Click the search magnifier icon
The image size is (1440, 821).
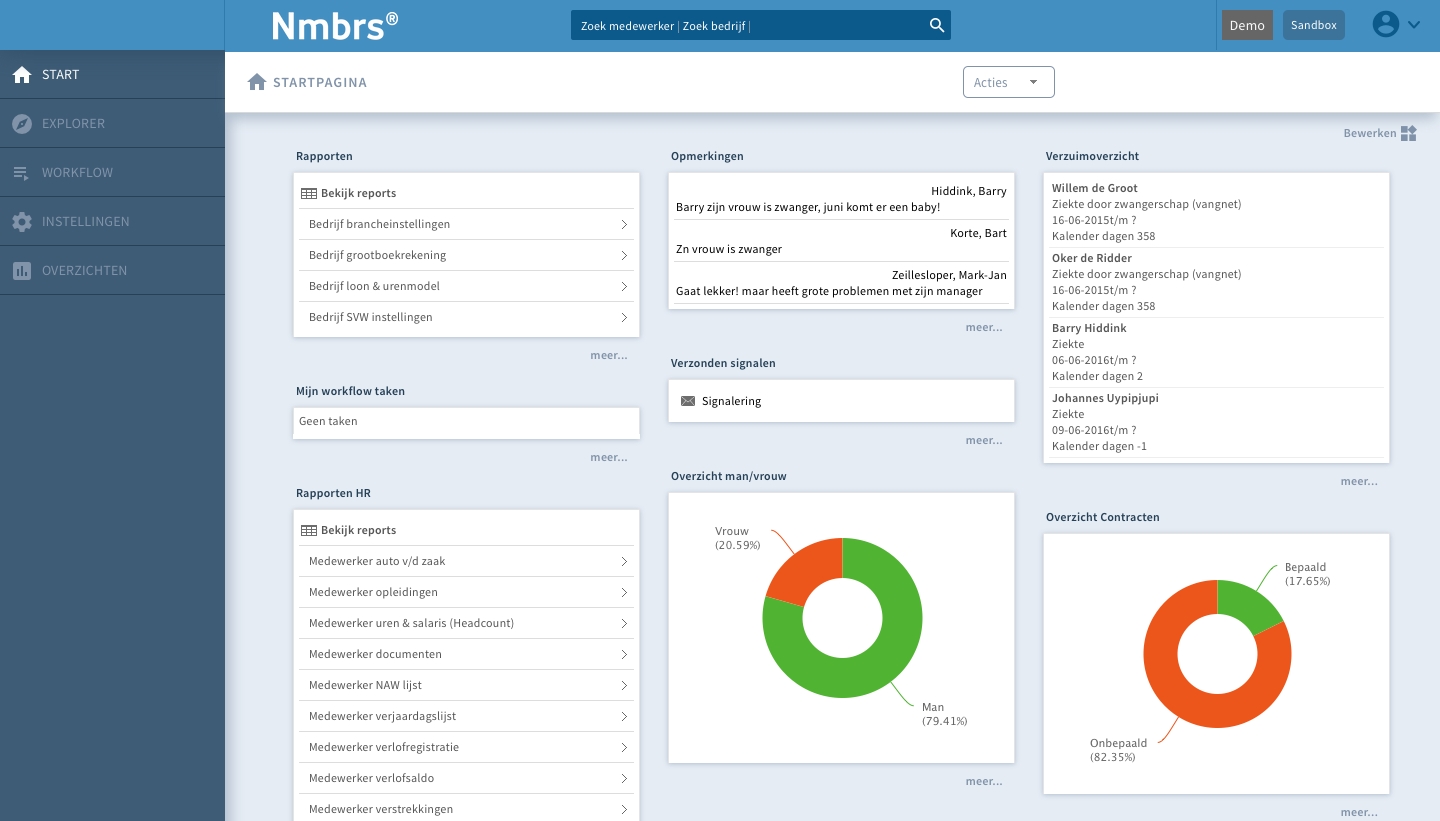(x=937, y=26)
